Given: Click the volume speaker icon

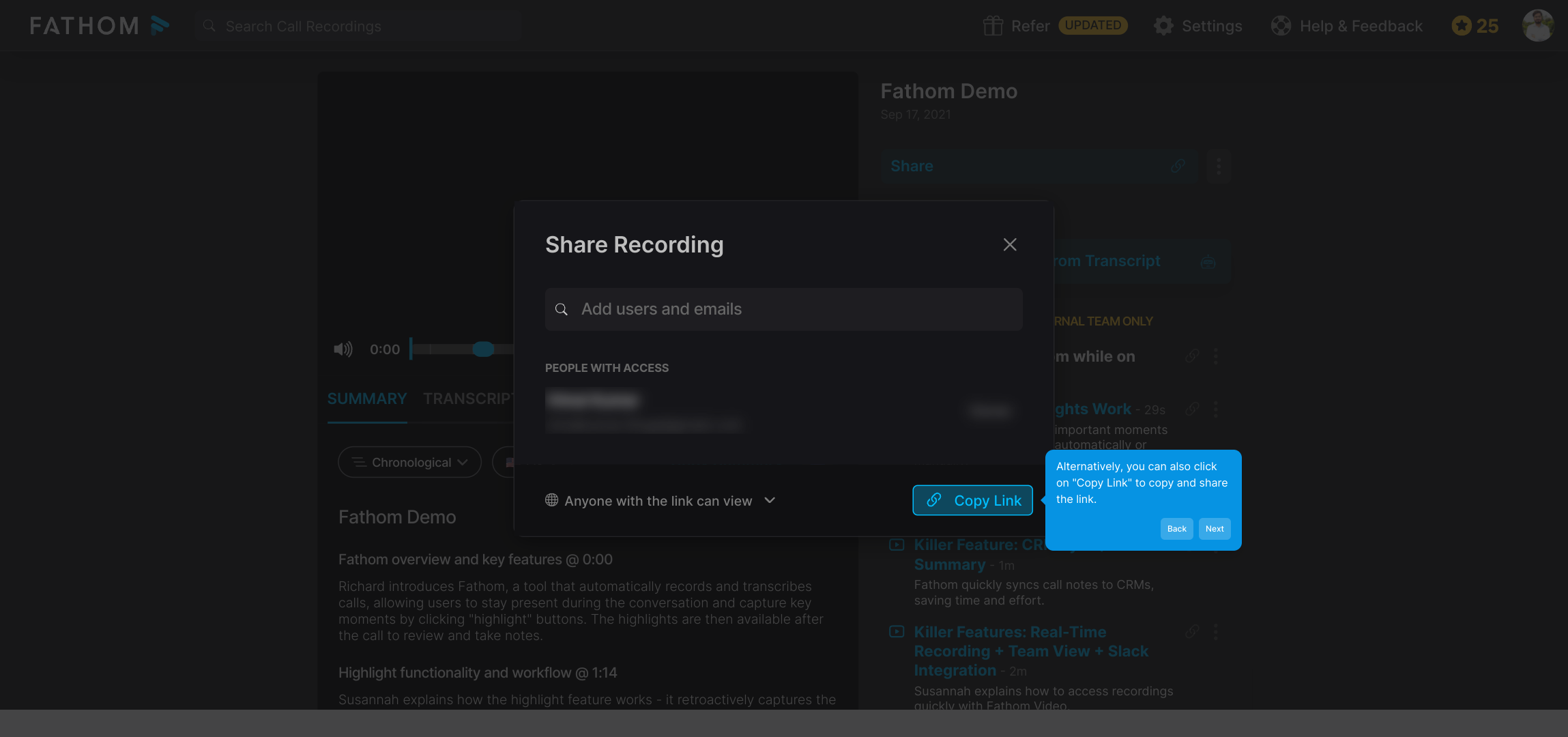Looking at the screenshot, I should coord(343,349).
